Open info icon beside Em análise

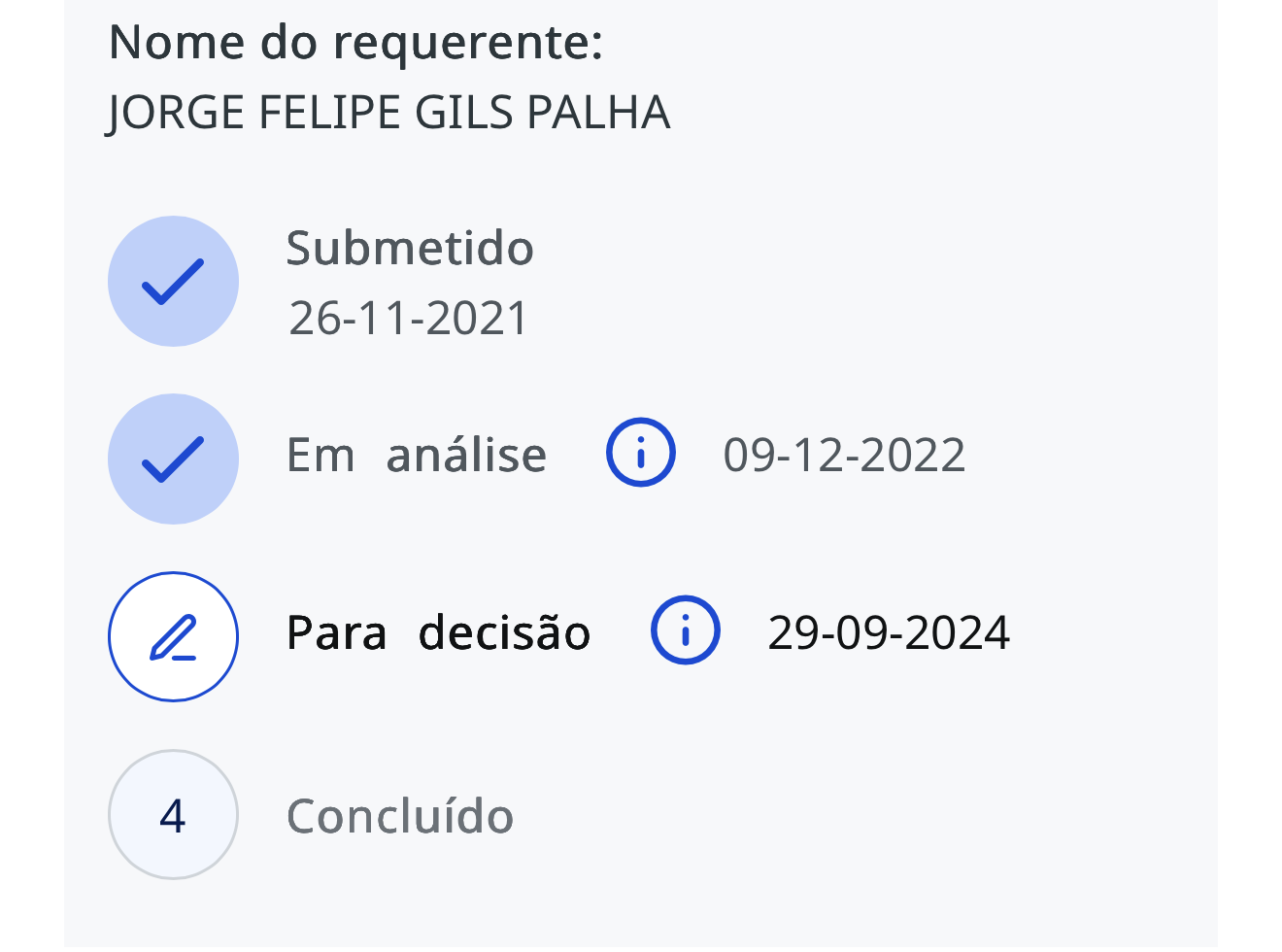pos(641,453)
